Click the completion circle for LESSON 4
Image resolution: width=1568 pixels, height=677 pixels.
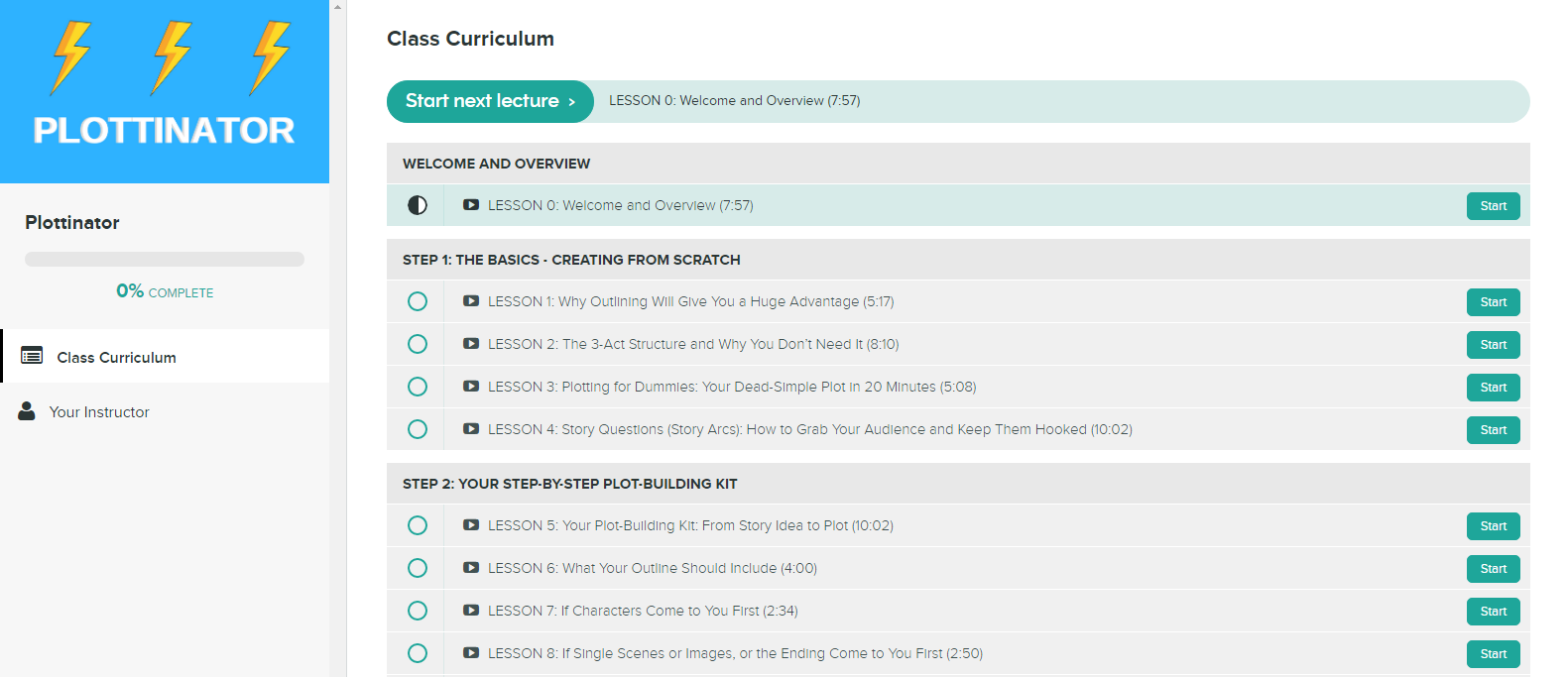tap(418, 429)
